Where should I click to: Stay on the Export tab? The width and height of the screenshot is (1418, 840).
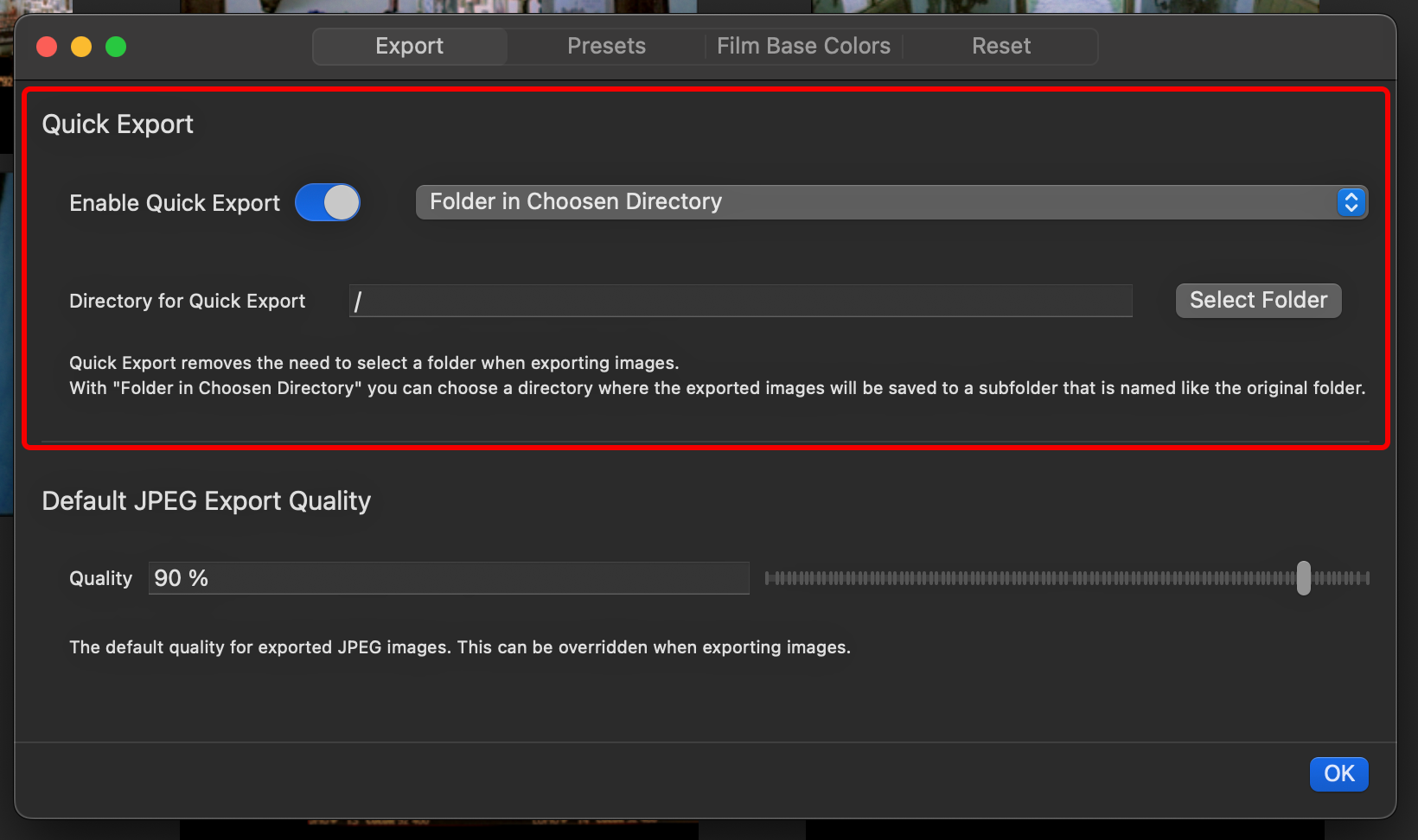point(409,46)
